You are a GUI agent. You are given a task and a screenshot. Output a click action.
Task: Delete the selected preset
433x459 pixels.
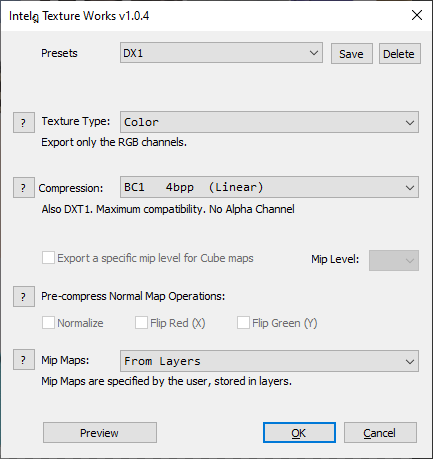400,53
